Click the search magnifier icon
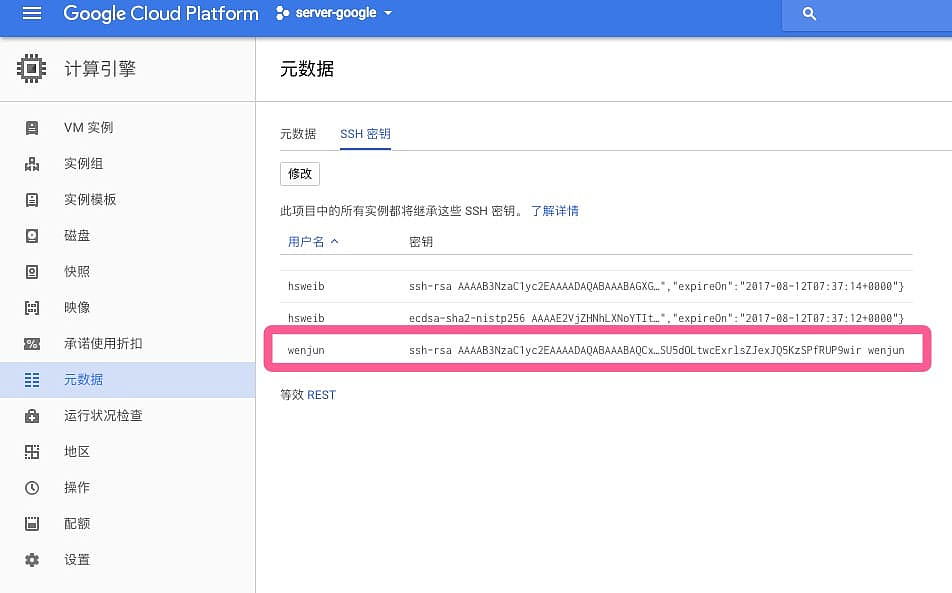Viewport: 952px width, 593px height. pyautogui.click(x=810, y=14)
